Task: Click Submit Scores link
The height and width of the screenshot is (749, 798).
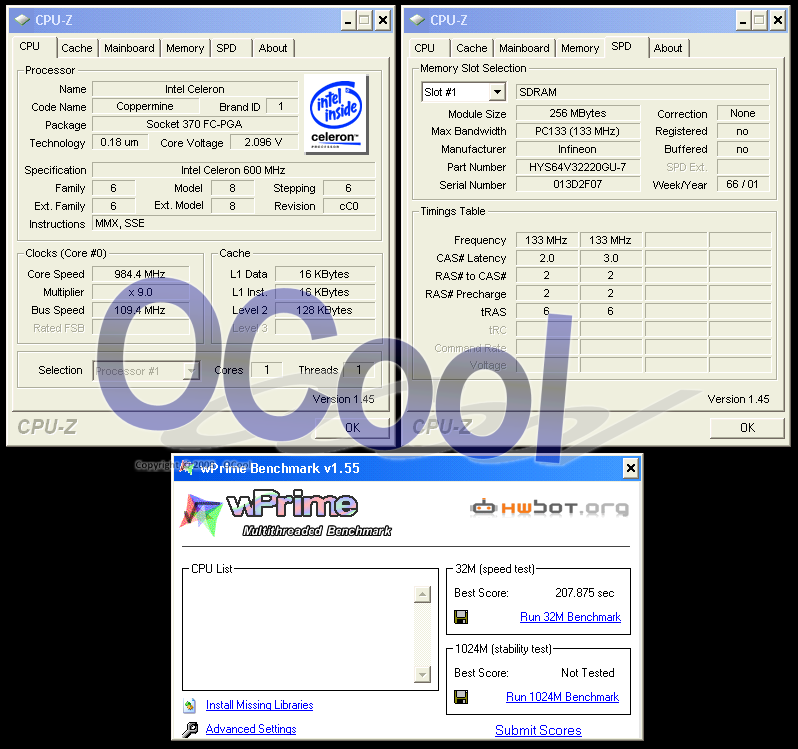Action: pos(538,730)
